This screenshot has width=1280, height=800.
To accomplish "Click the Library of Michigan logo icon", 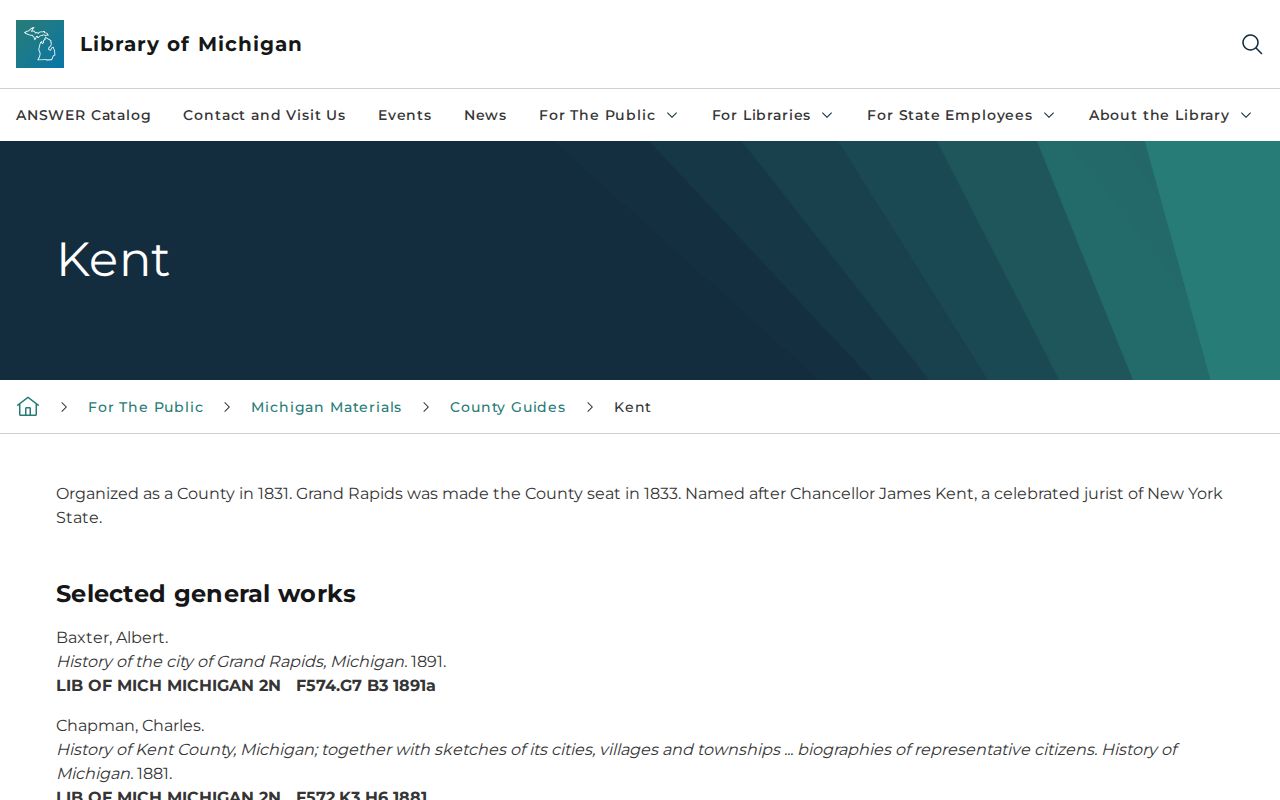I will [x=40, y=44].
